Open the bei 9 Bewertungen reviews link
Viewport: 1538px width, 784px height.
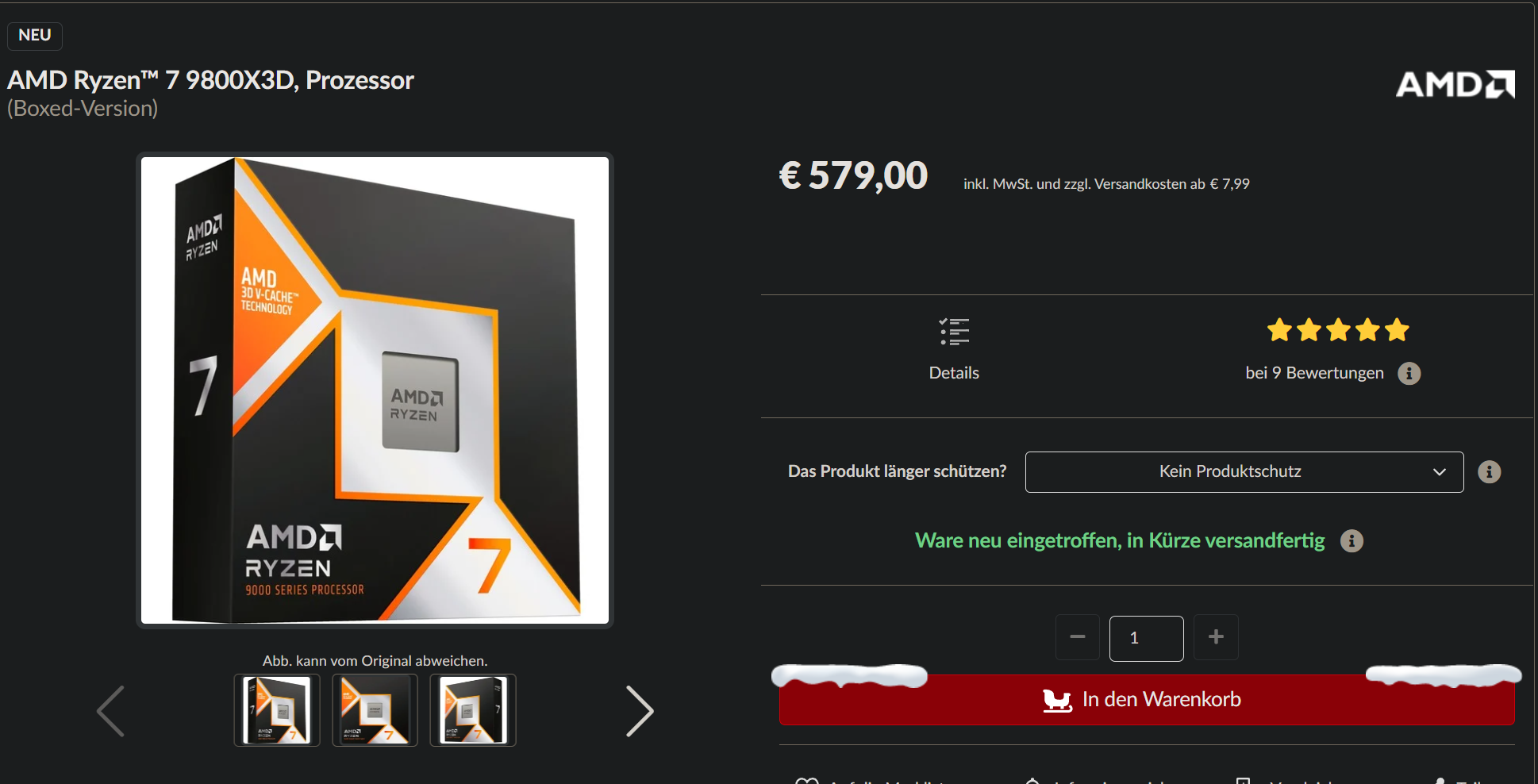pos(1314,373)
